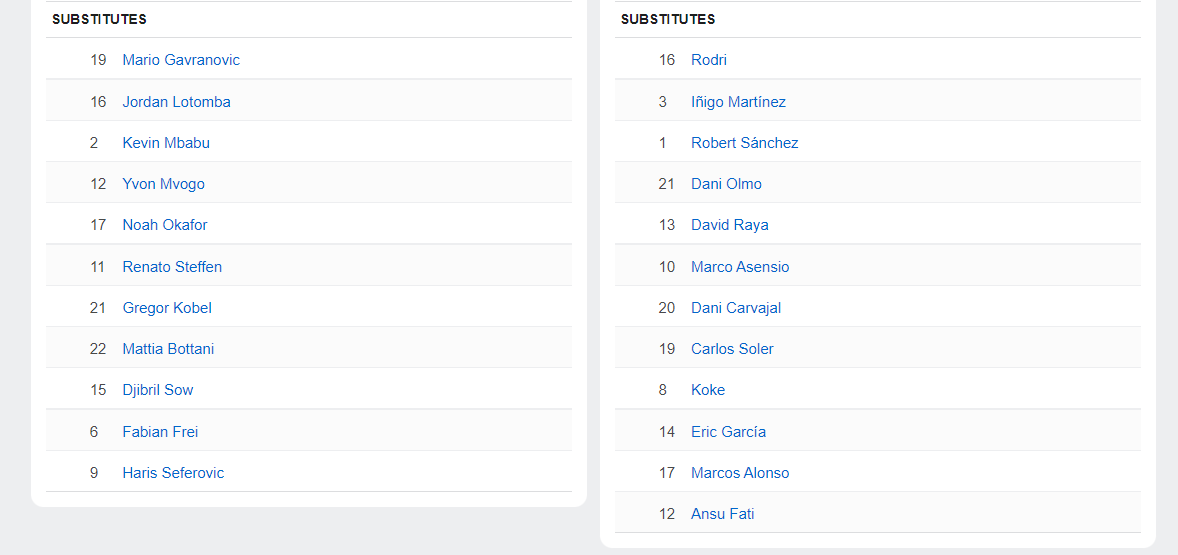
Task: Click Jordan Lotomba in substitutes
Action: point(176,102)
